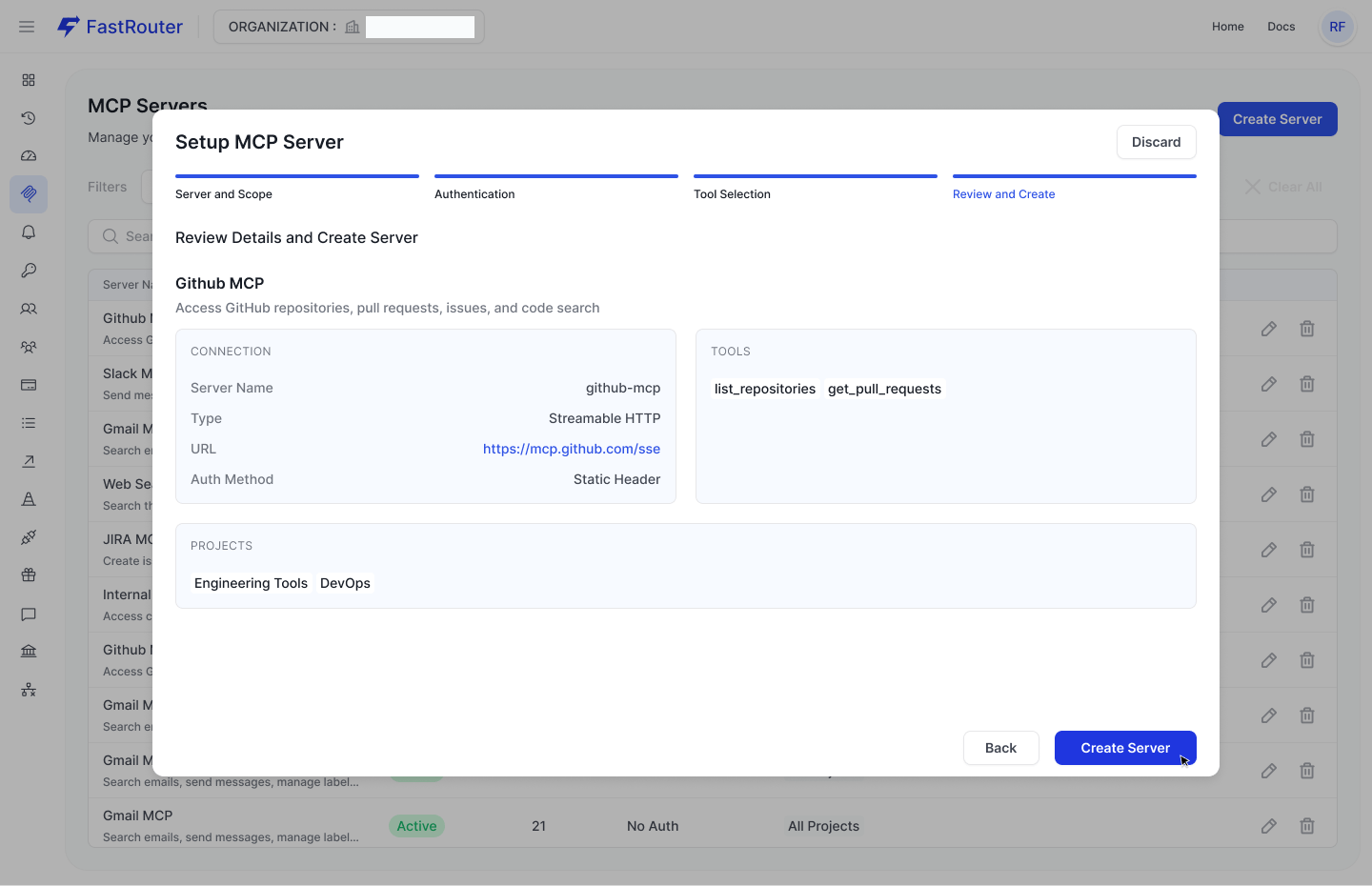View request history via the clock icon
The width and height of the screenshot is (1372, 886).
28,118
